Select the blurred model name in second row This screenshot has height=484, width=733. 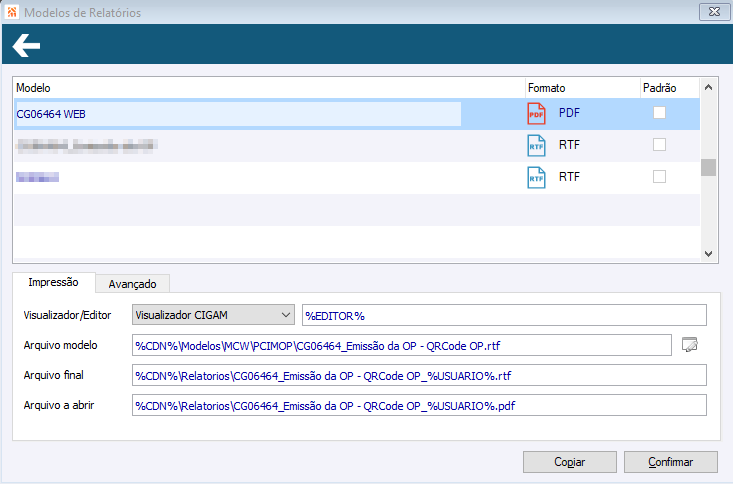coord(86,146)
